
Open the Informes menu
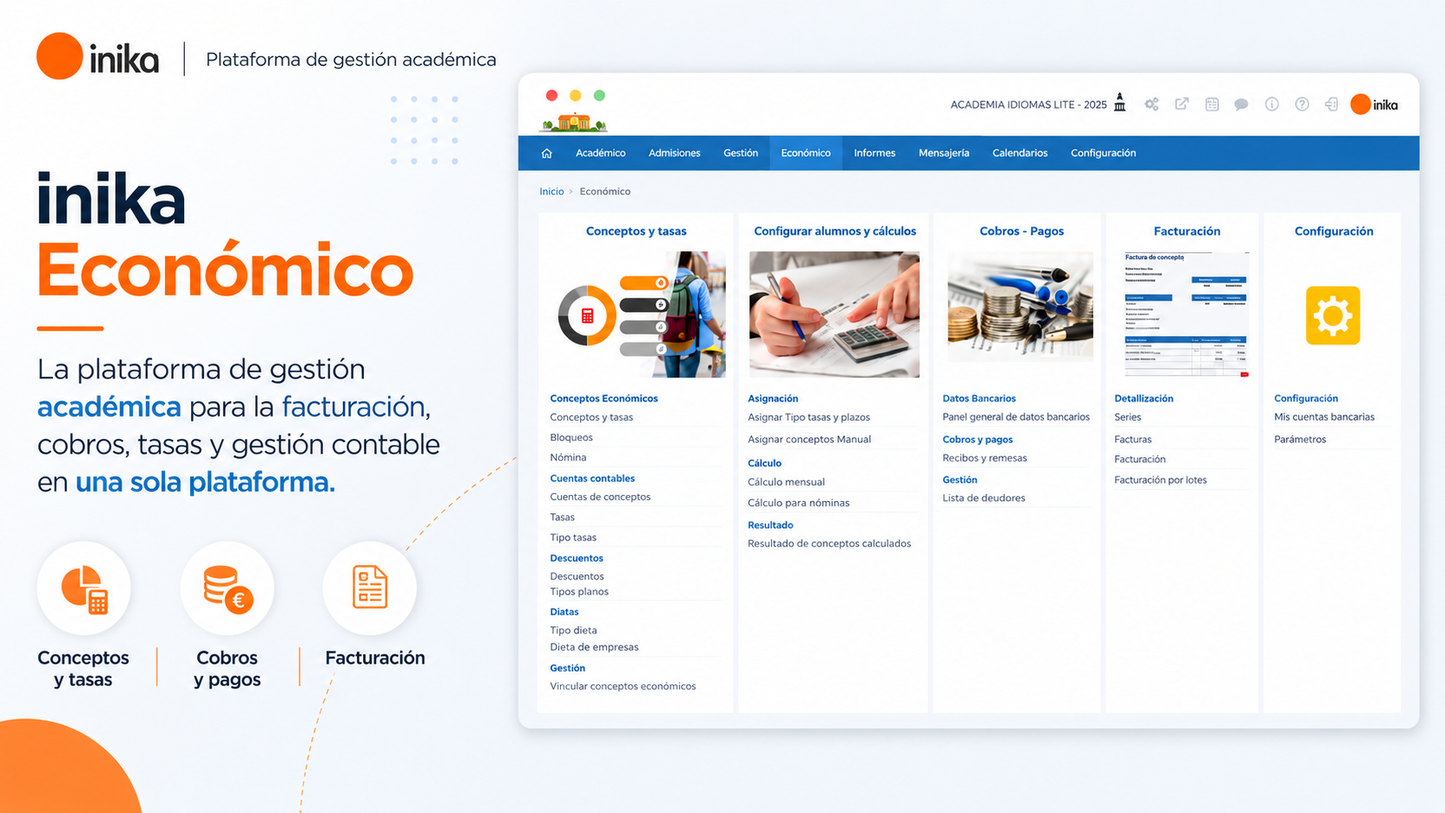(875, 153)
